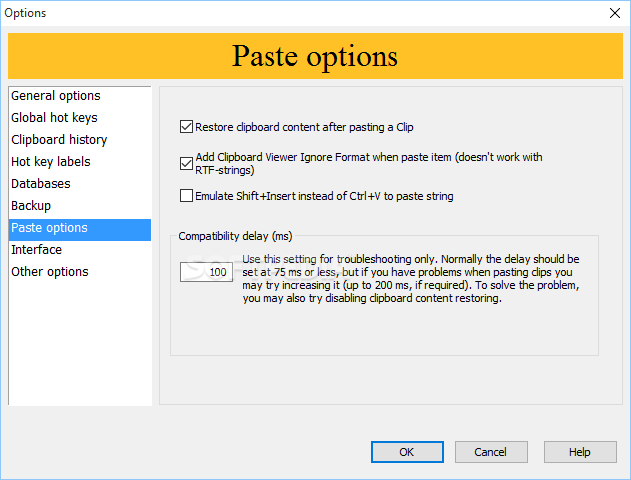Open Help for options
Image resolution: width=631 pixels, height=480 pixels.
(580, 452)
